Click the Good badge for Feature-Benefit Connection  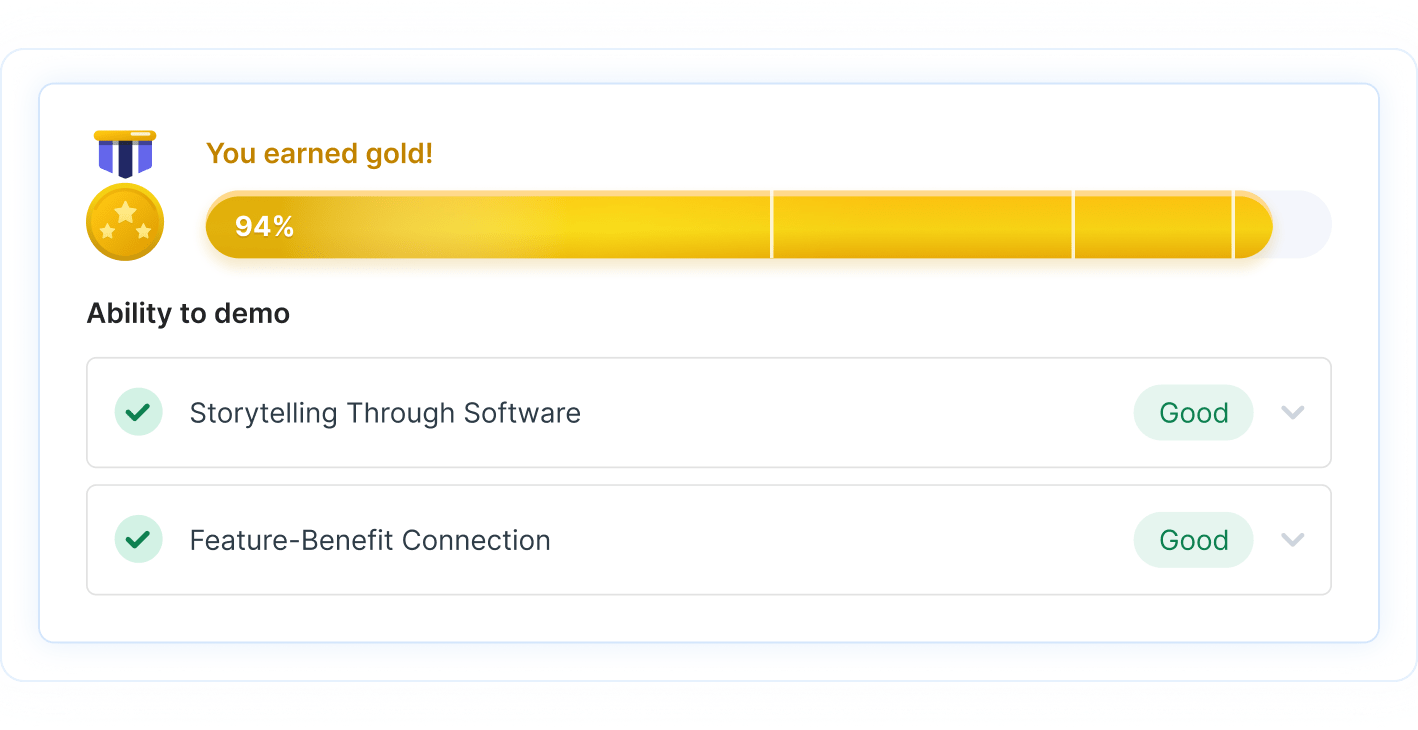click(x=1193, y=540)
